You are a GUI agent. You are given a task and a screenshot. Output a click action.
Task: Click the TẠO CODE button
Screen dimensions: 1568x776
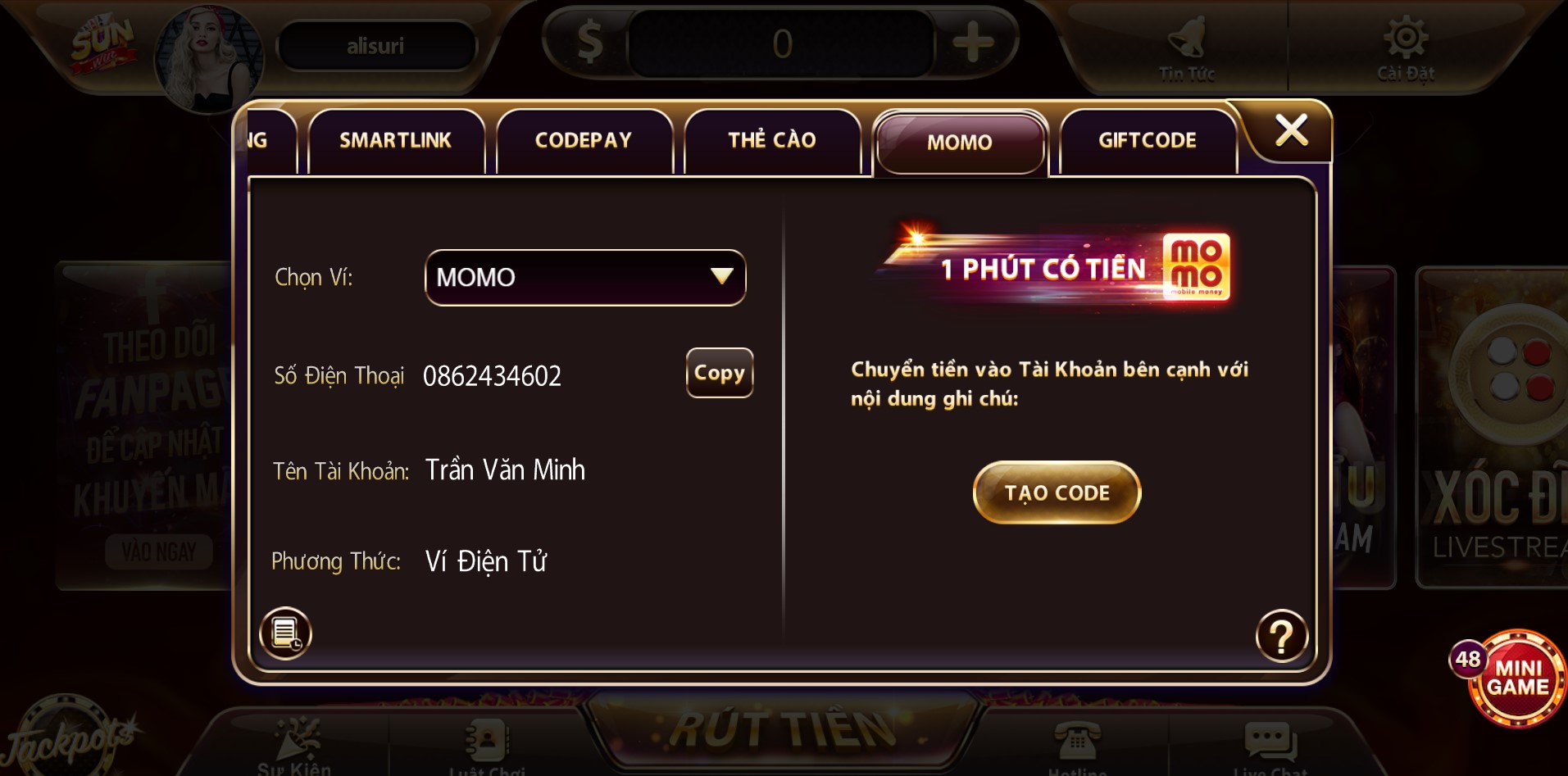click(x=1057, y=492)
